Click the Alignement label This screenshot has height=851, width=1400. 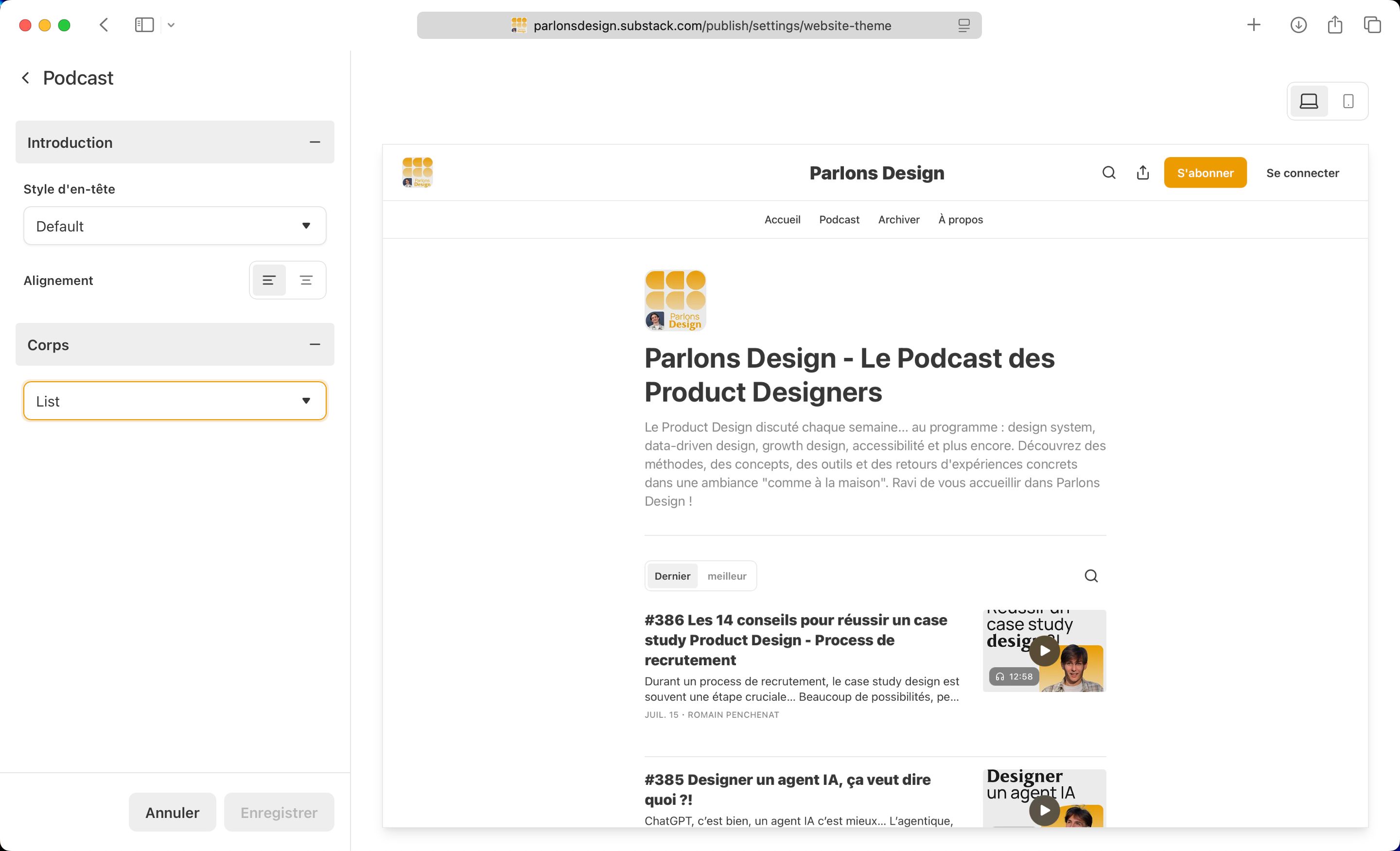[x=58, y=280]
